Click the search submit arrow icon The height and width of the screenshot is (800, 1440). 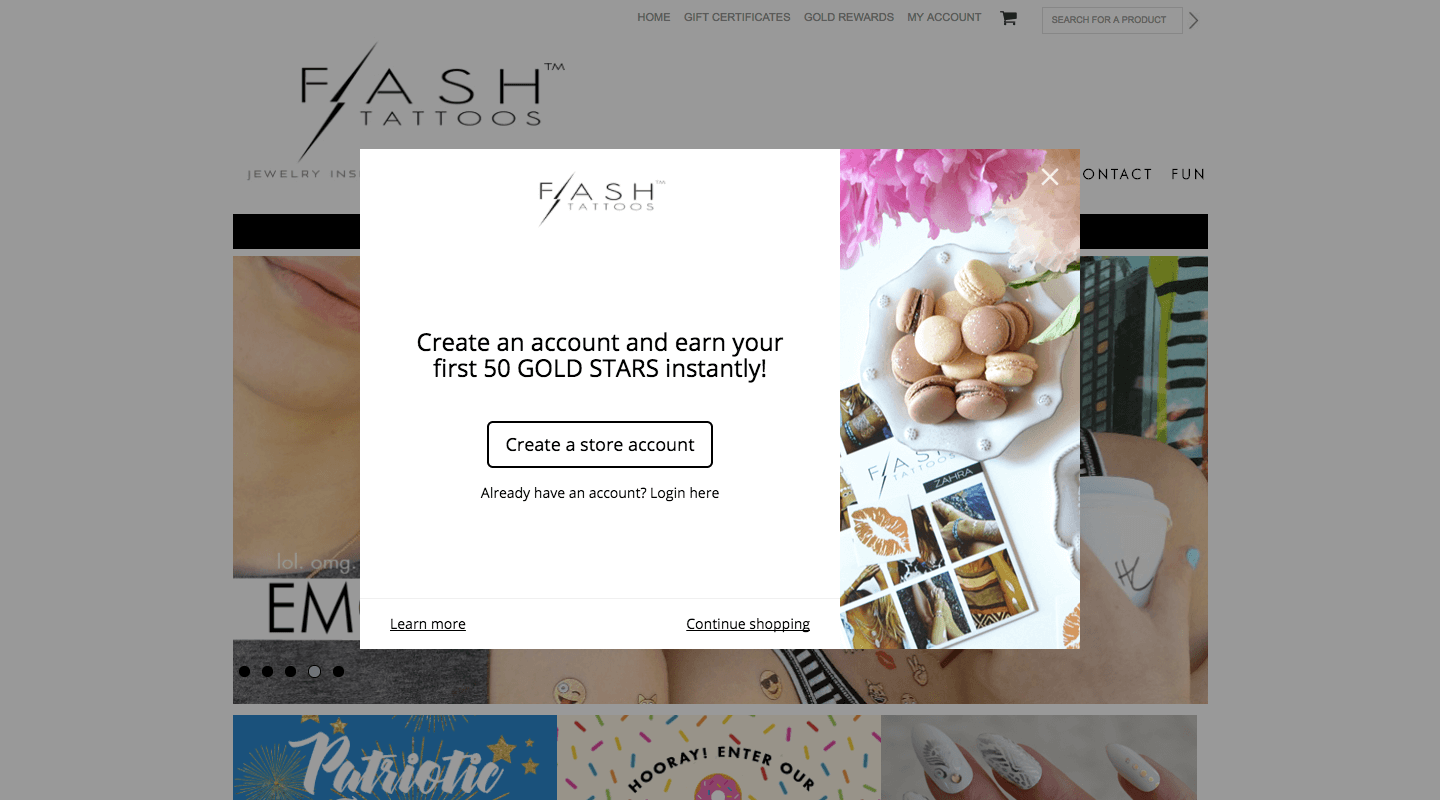[1193, 20]
